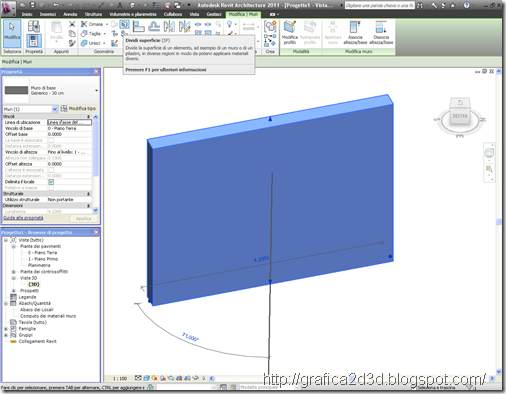Click the Offset tool icon

154,26
